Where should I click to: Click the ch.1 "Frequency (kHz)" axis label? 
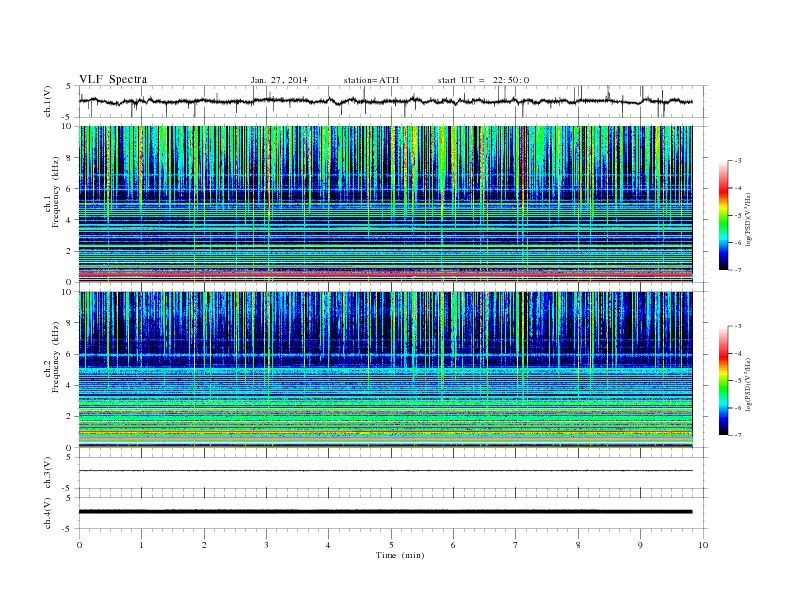tap(56, 192)
